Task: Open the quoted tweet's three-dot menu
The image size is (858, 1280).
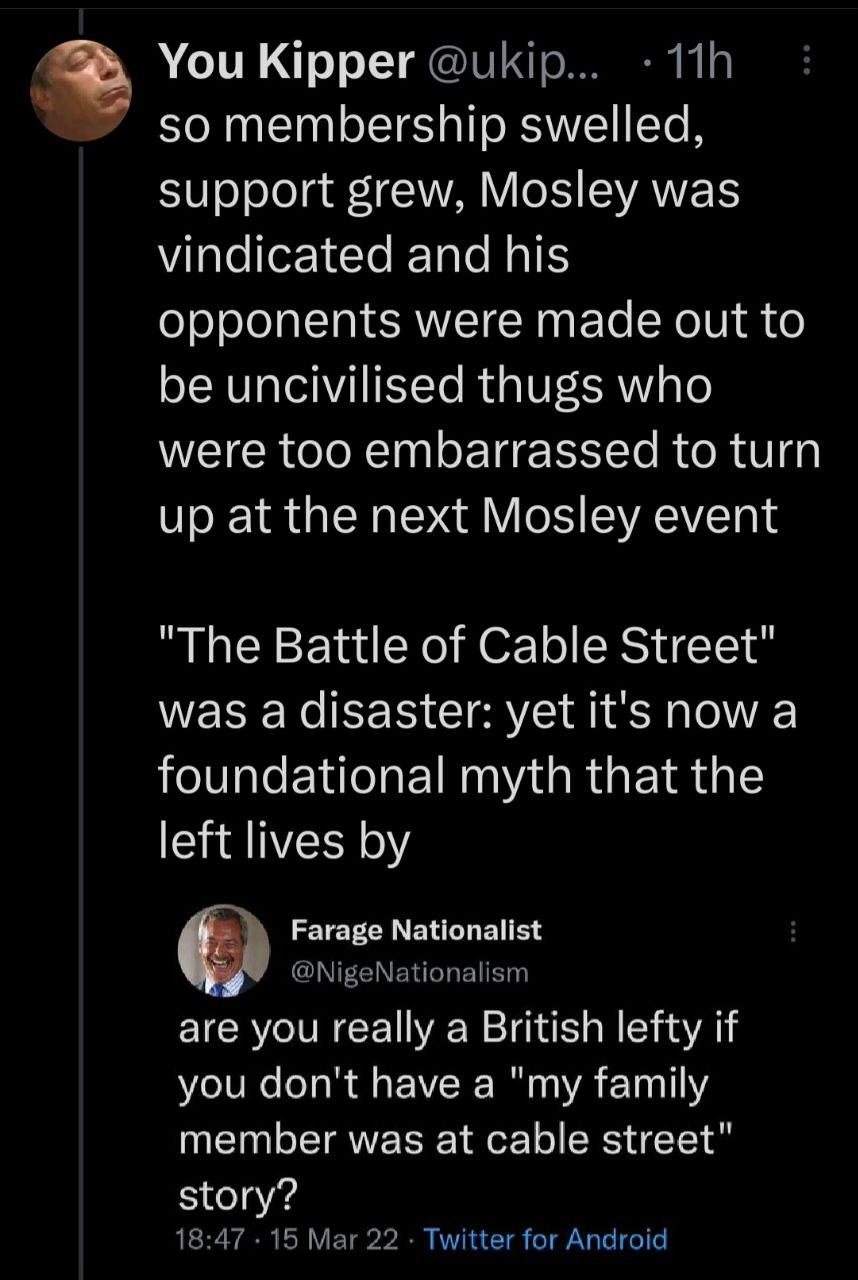Action: (x=793, y=932)
